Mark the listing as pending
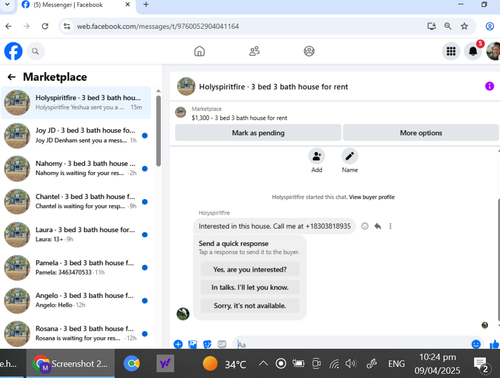500x378 pixels. tap(258, 133)
